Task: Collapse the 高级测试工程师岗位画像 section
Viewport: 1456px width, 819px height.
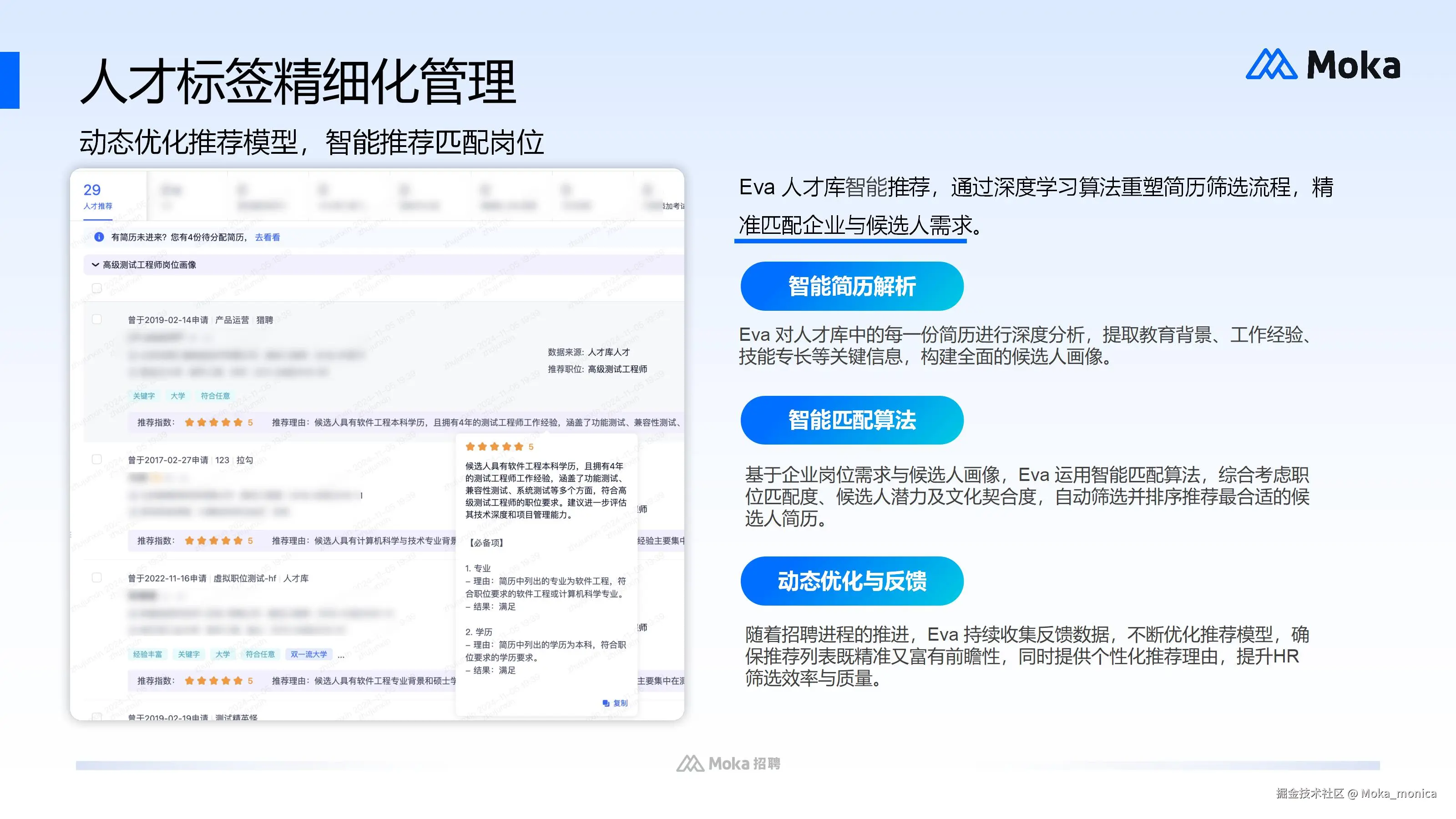Action: tap(95, 264)
